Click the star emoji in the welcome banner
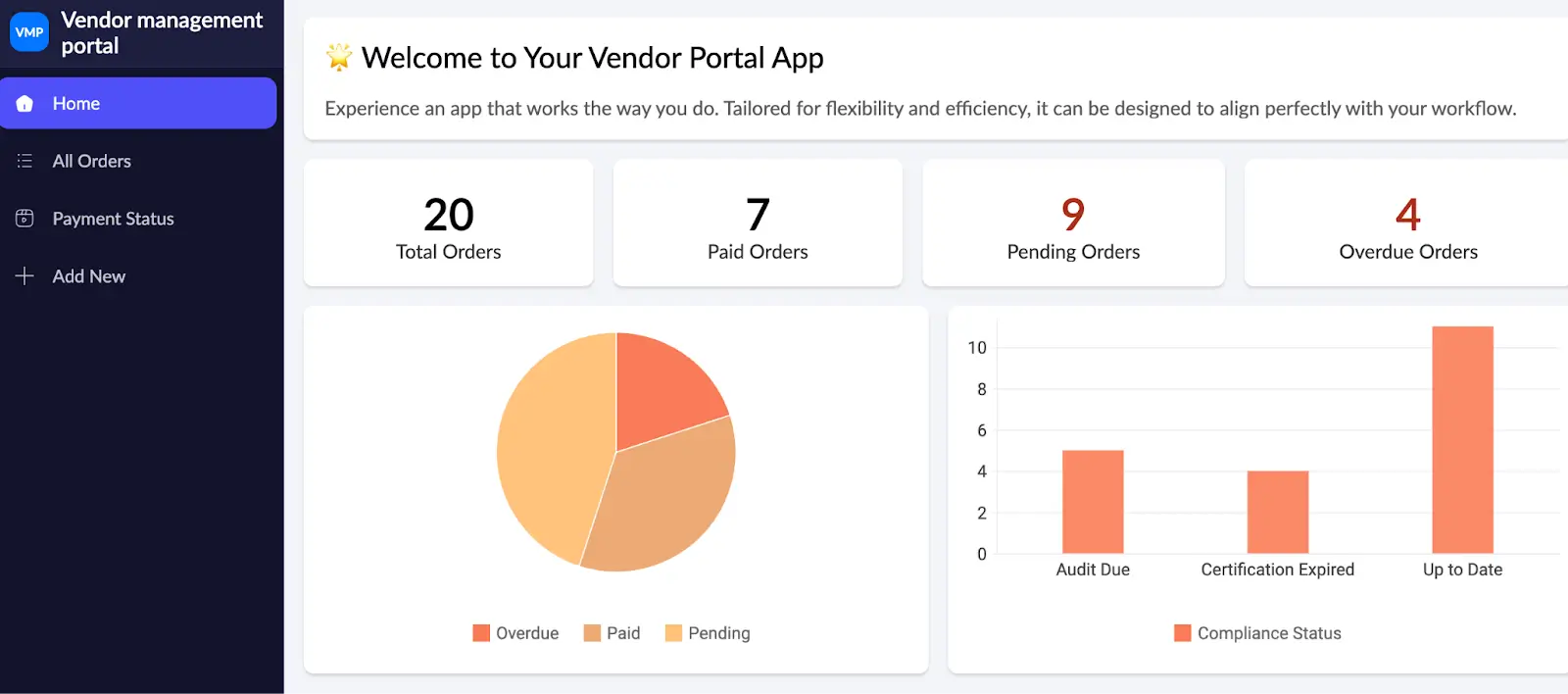Viewport: 1568px width, 694px height. (338, 57)
